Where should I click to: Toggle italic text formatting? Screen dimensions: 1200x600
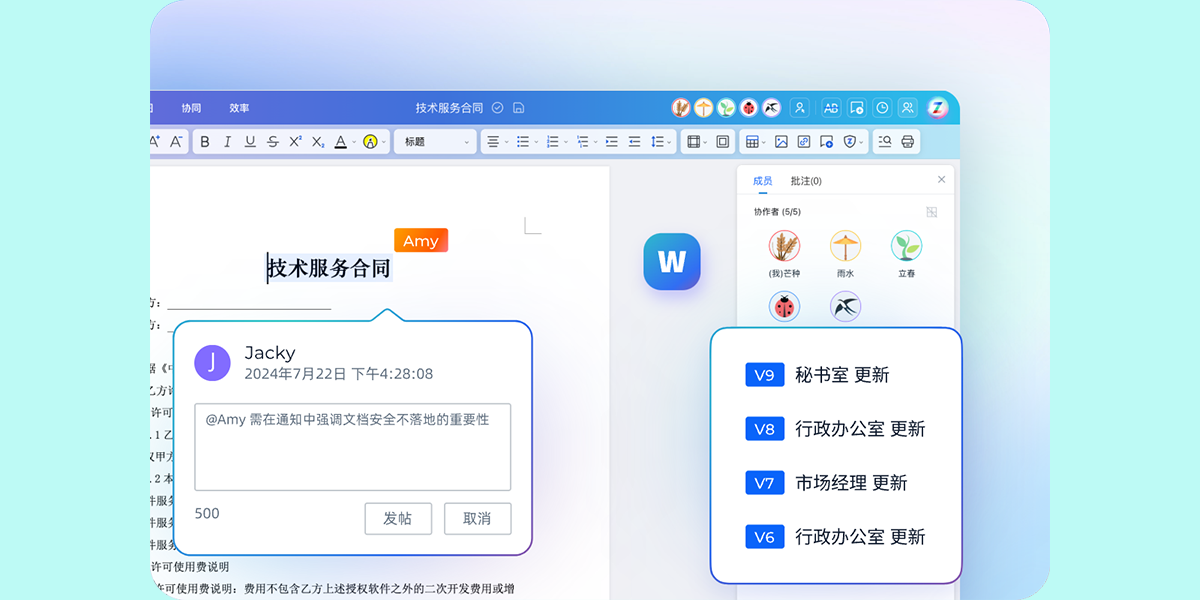tap(227, 142)
